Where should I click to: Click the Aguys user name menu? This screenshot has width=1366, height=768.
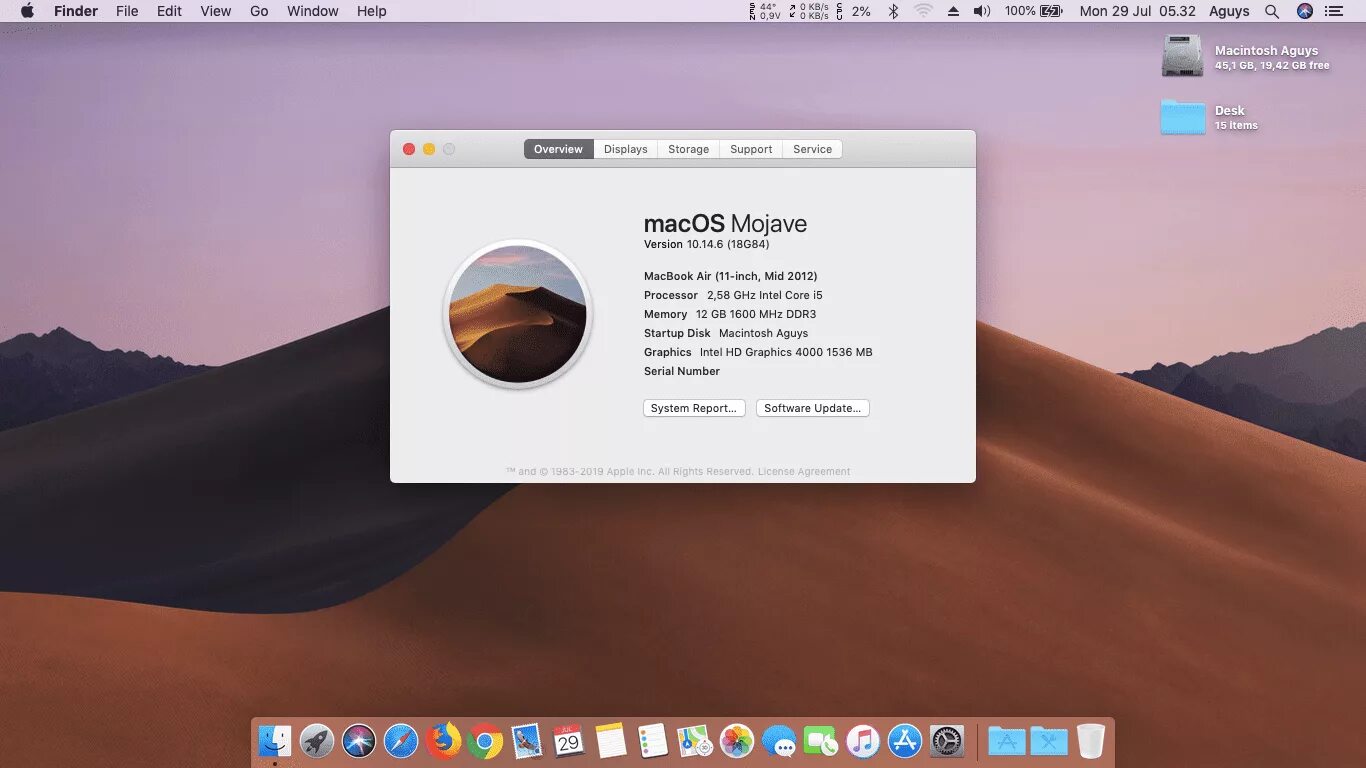[x=1229, y=11]
